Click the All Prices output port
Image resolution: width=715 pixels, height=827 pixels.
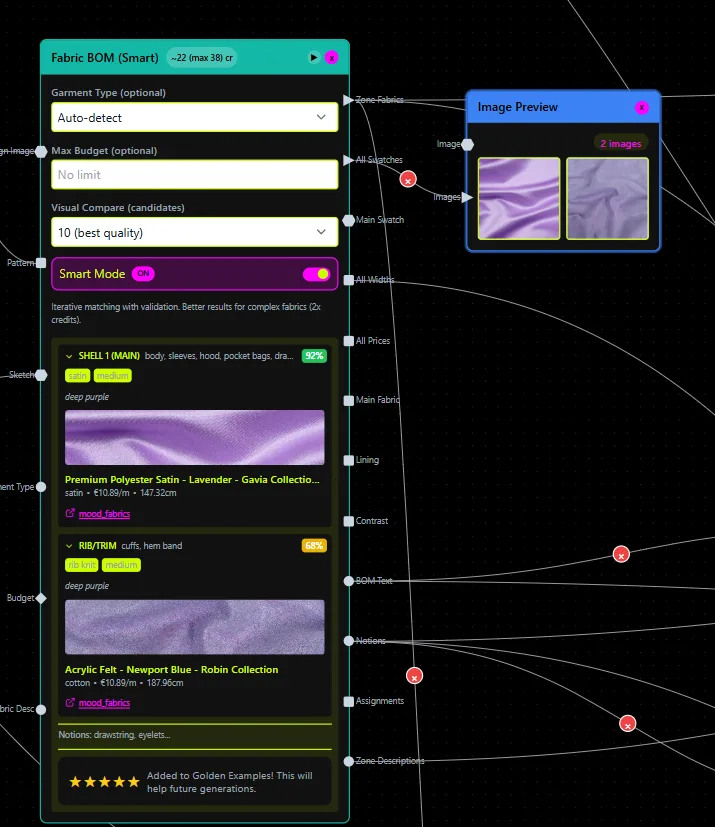349,341
